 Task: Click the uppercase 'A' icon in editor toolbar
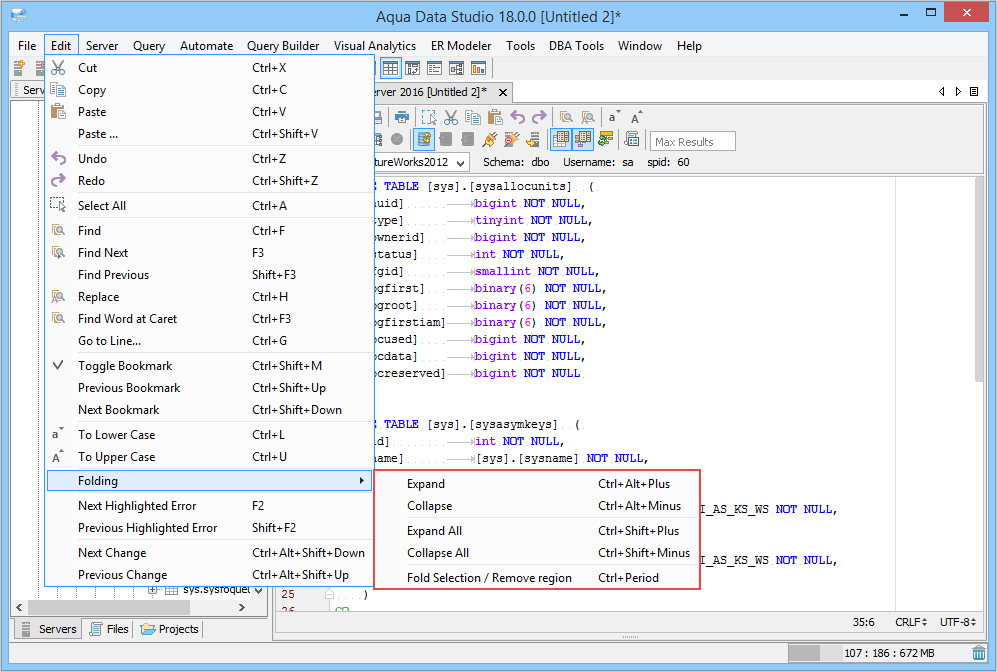point(636,118)
